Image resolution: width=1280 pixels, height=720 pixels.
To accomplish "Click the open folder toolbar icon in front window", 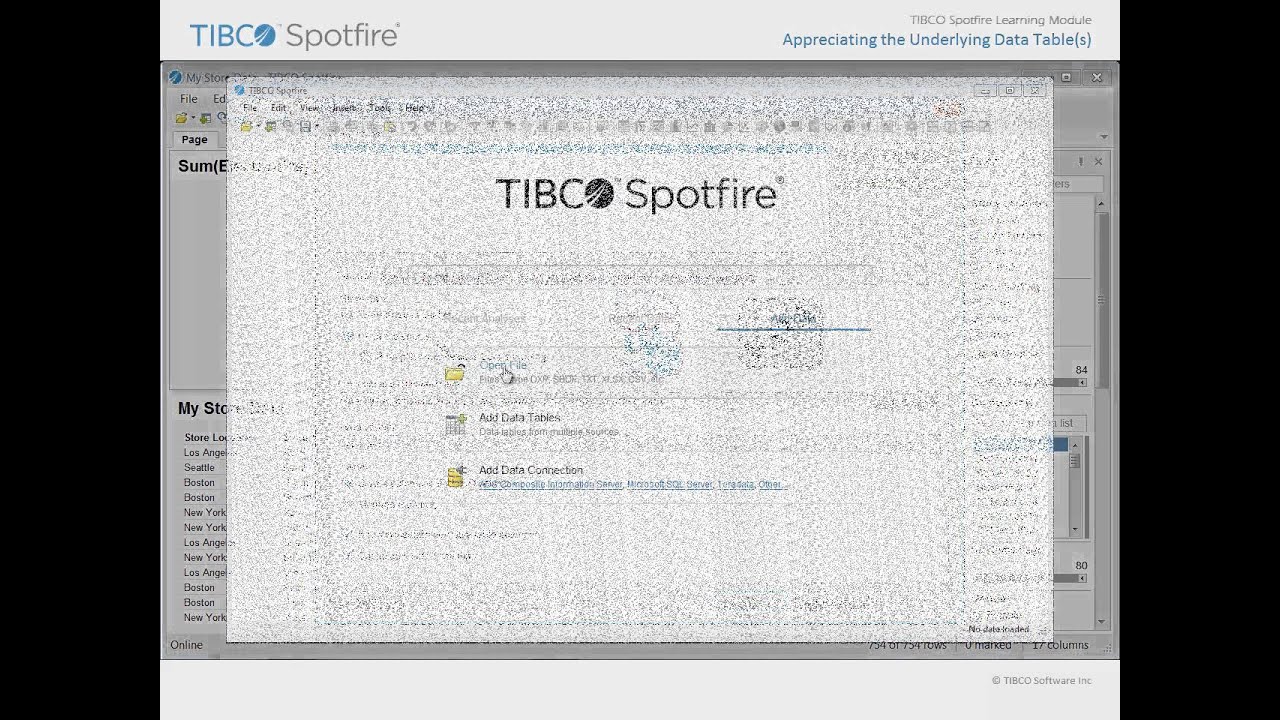I will [245, 127].
